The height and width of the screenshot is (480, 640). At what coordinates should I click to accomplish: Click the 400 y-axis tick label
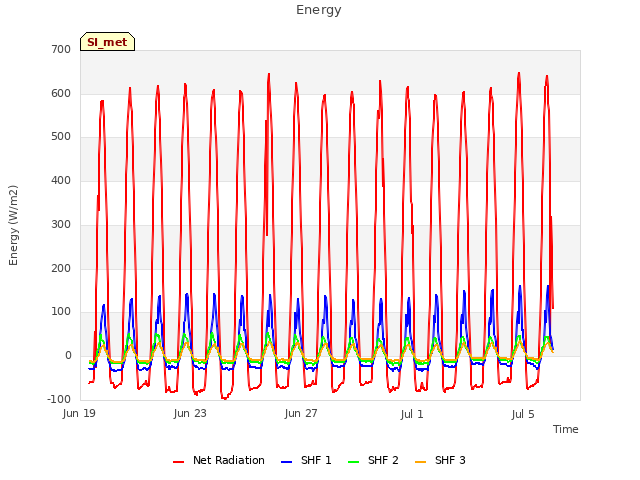pyautogui.click(x=61, y=180)
